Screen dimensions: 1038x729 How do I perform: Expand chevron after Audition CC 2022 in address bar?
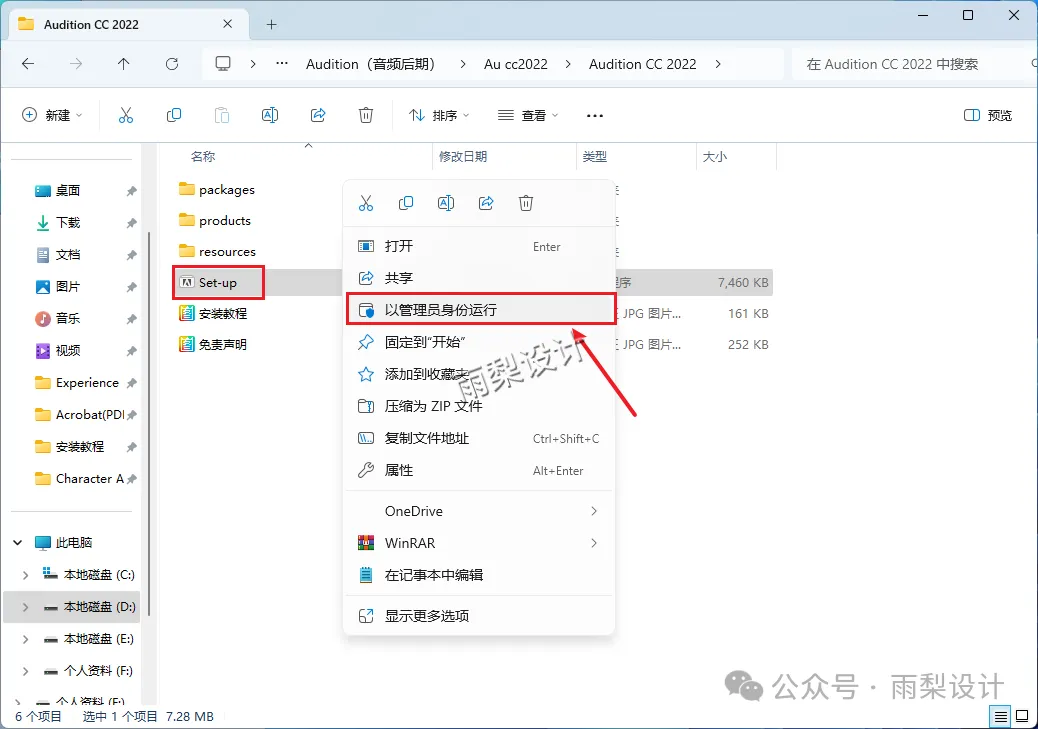718,64
